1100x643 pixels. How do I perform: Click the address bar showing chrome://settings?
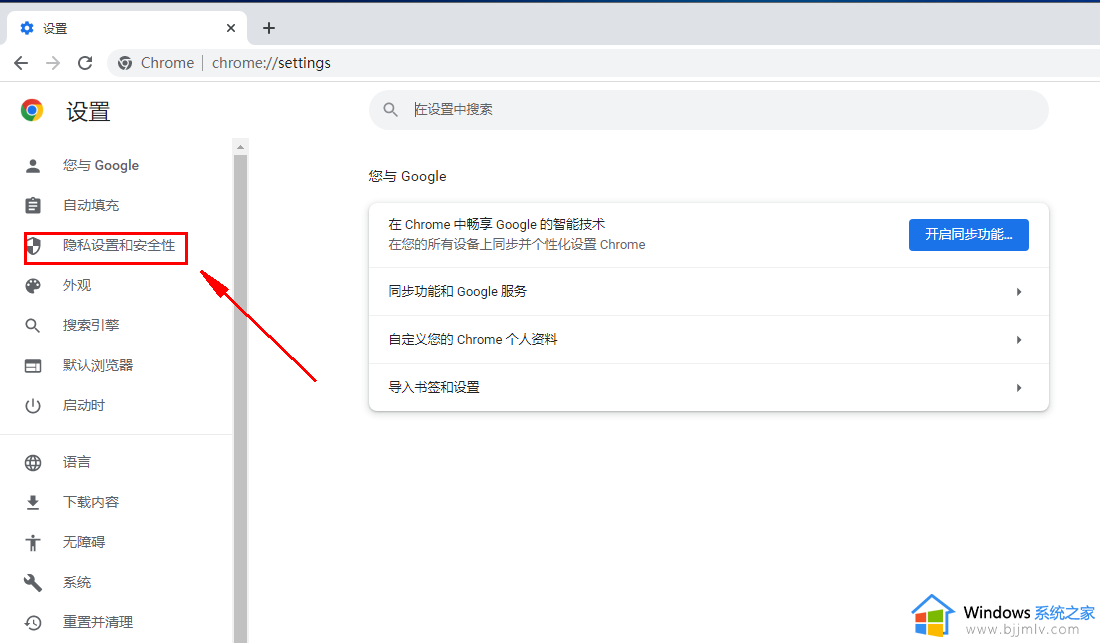click(x=603, y=63)
